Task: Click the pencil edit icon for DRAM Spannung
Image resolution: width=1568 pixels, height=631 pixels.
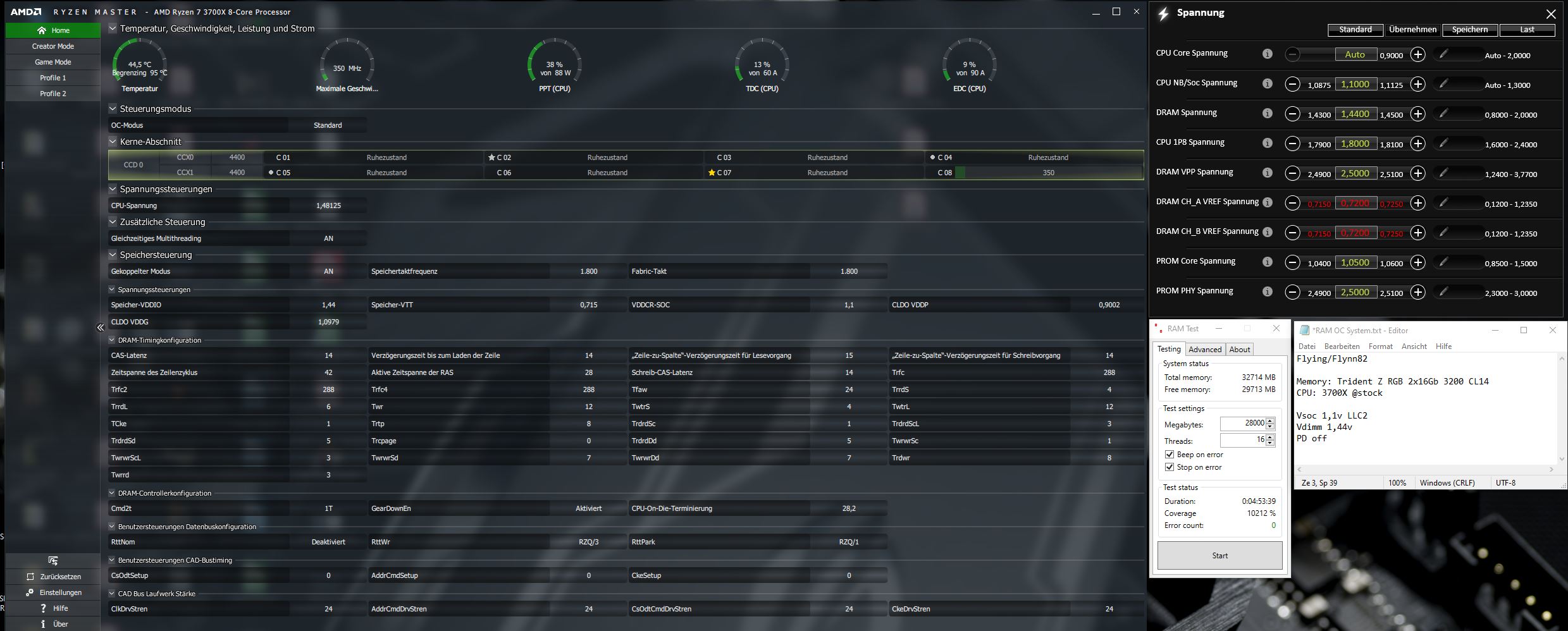Action: tap(1444, 114)
